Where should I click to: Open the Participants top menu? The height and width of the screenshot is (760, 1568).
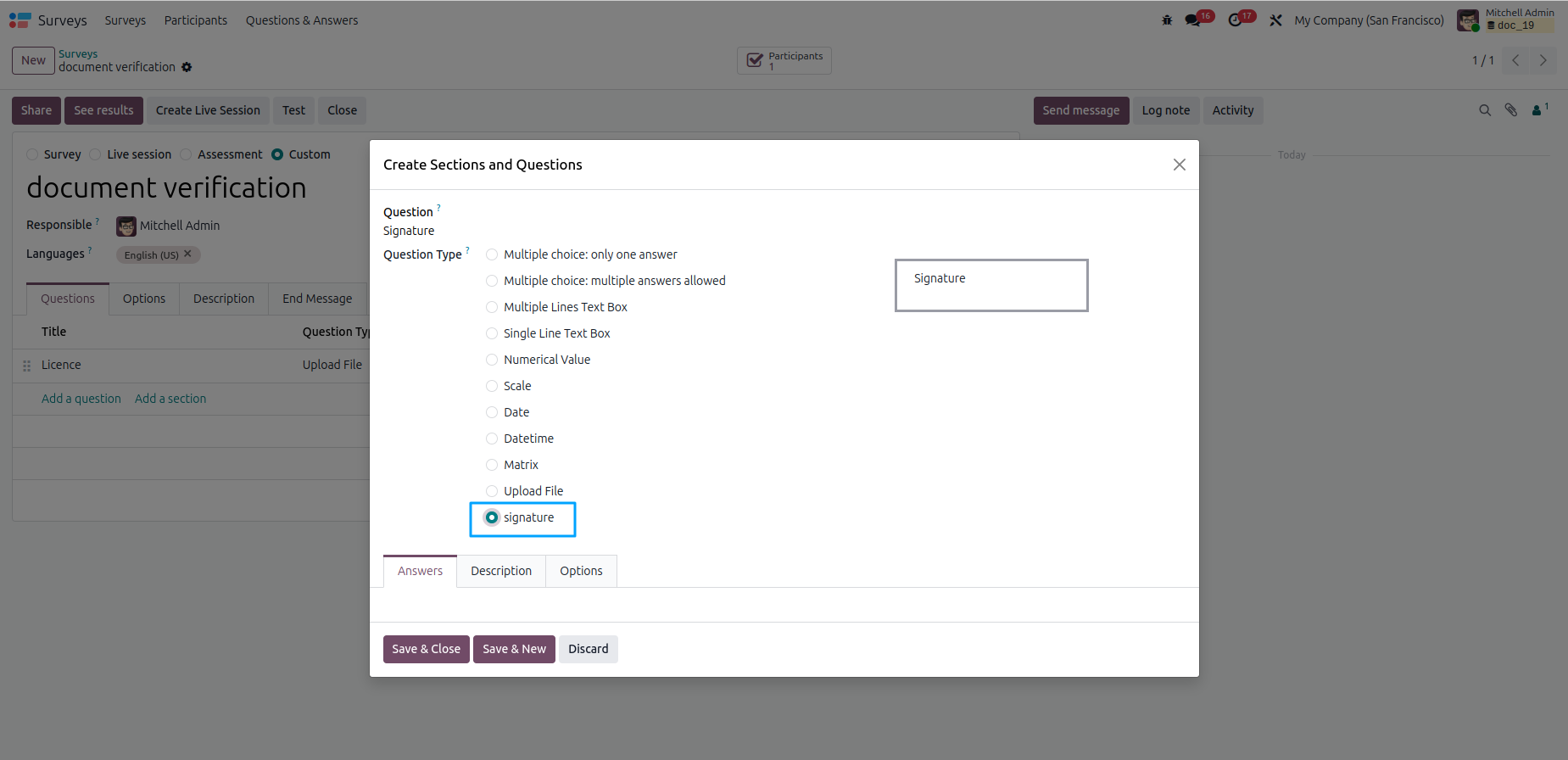[x=196, y=20]
